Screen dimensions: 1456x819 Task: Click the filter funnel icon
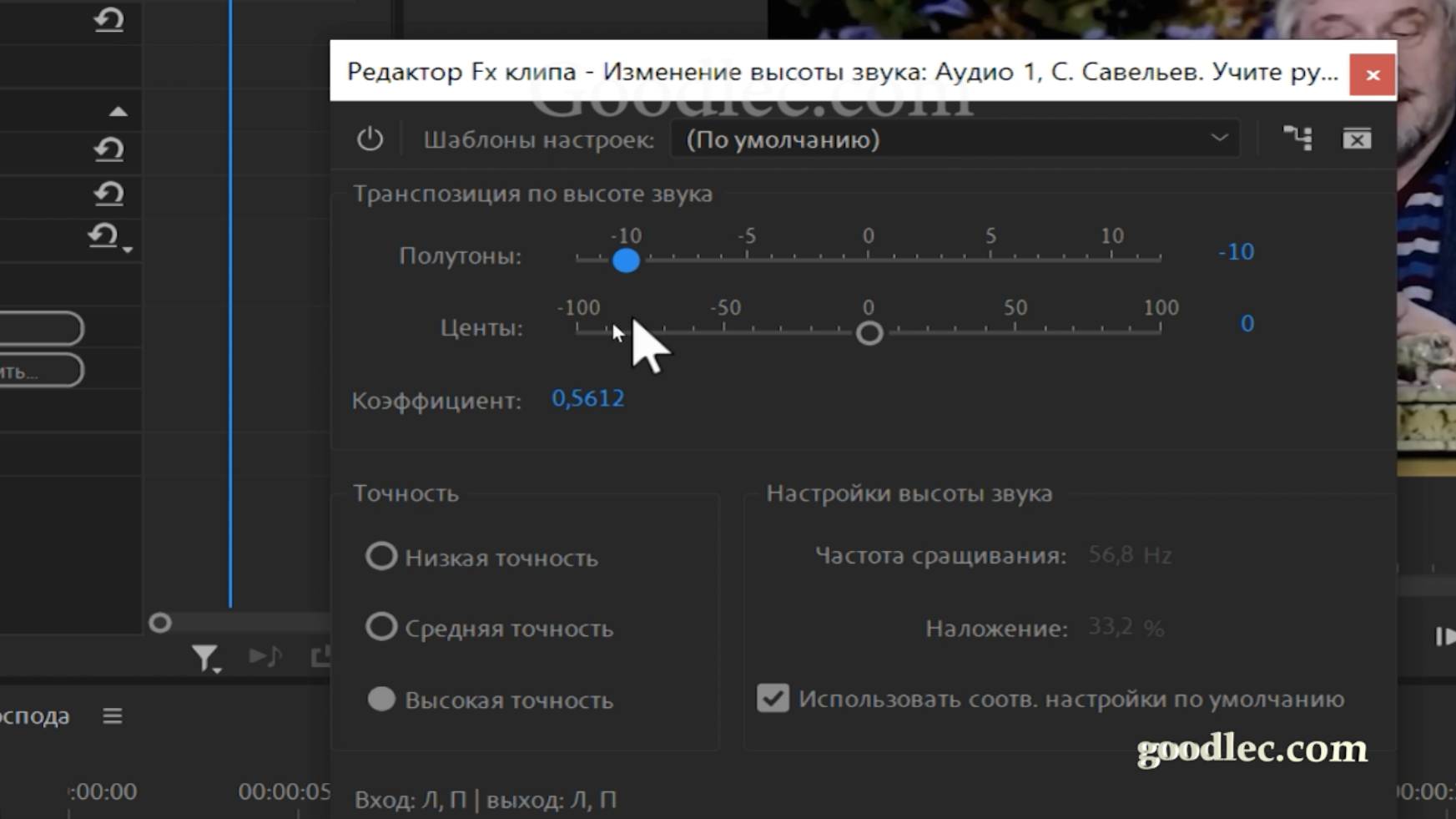tap(205, 659)
